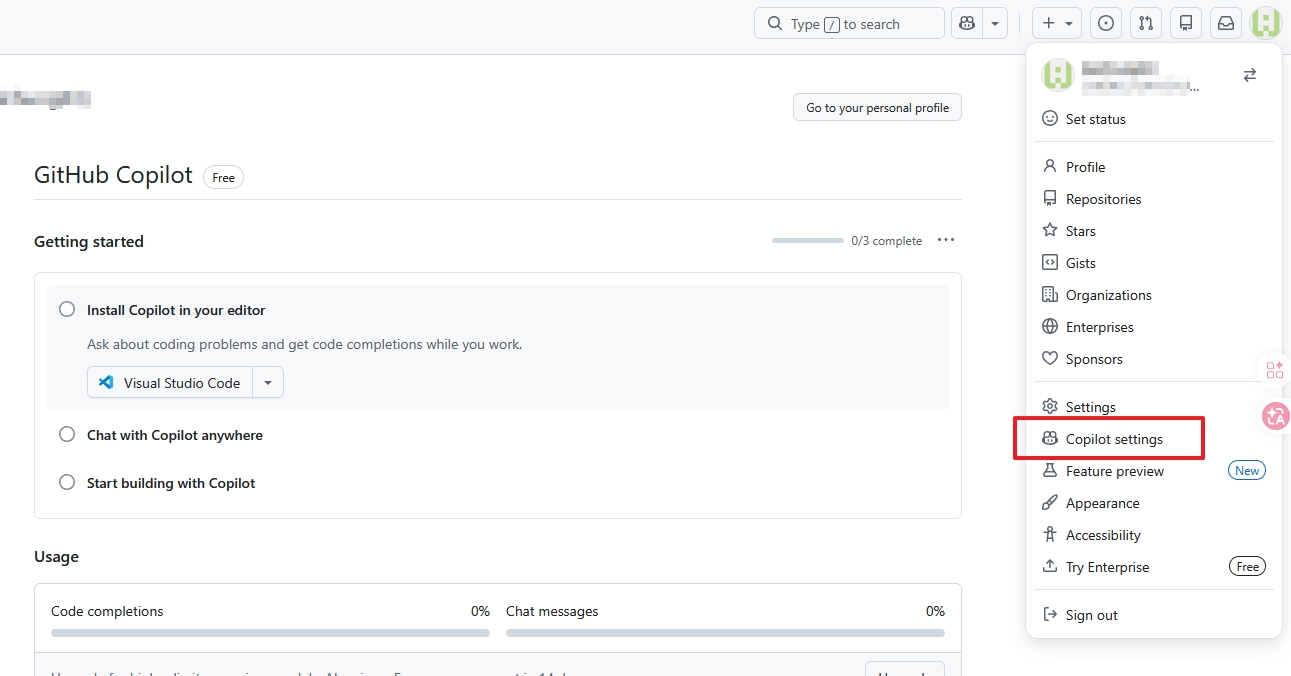Viewport: 1291px width, 676px height.
Task: Toggle Start building with Copilot circle
Action: [67, 482]
